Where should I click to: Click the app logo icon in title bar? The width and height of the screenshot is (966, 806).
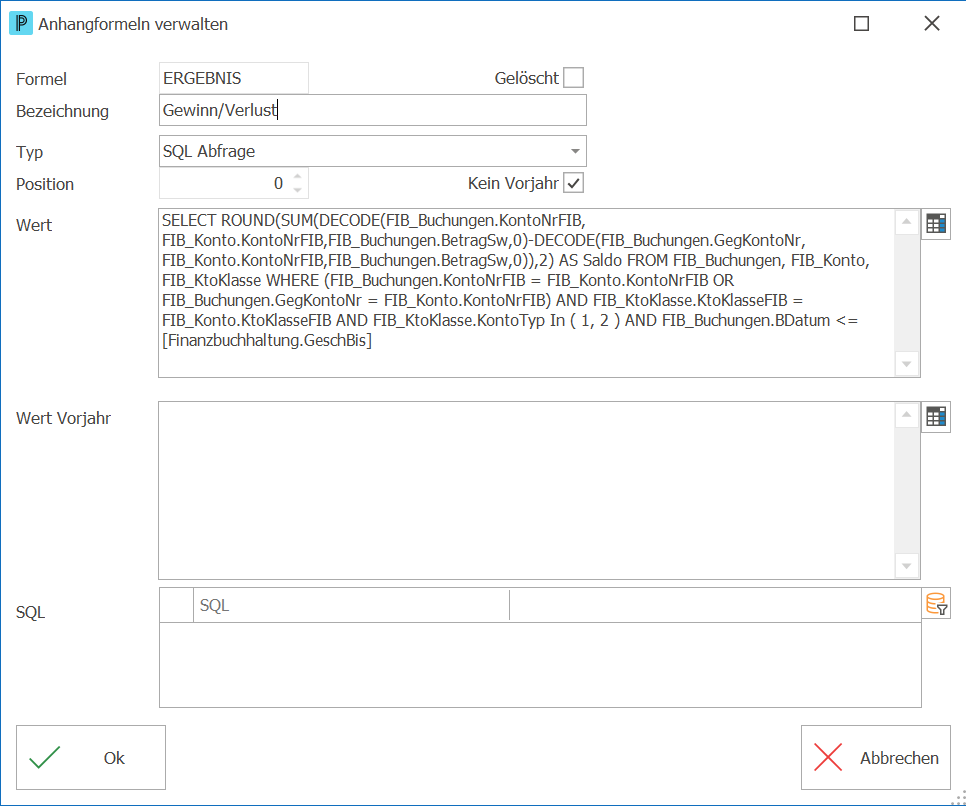[21, 23]
